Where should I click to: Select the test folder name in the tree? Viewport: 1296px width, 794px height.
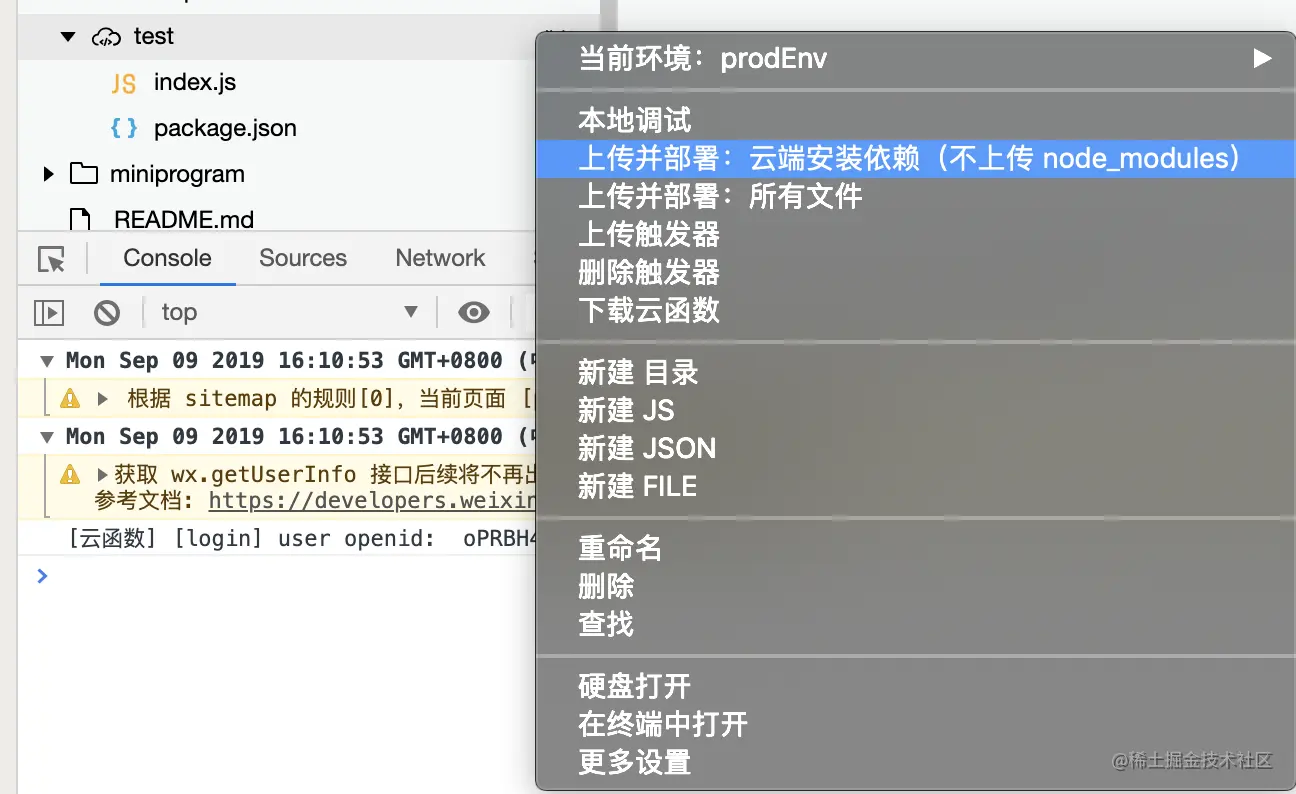coord(154,36)
